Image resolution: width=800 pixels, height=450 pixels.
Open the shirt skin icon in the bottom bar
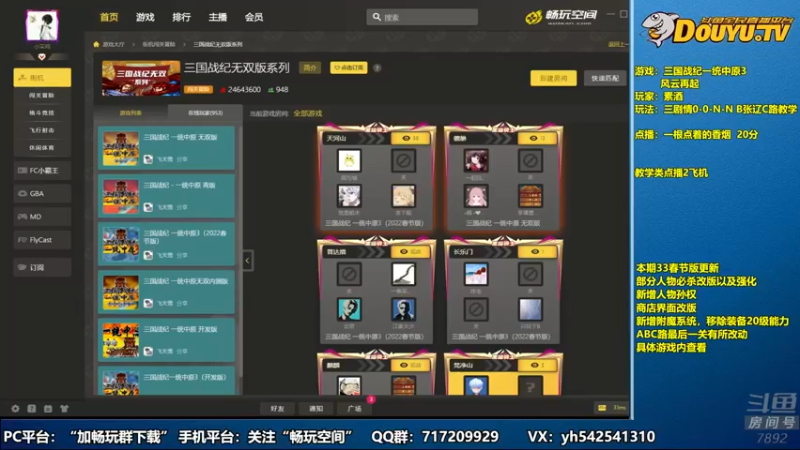(64, 409)
